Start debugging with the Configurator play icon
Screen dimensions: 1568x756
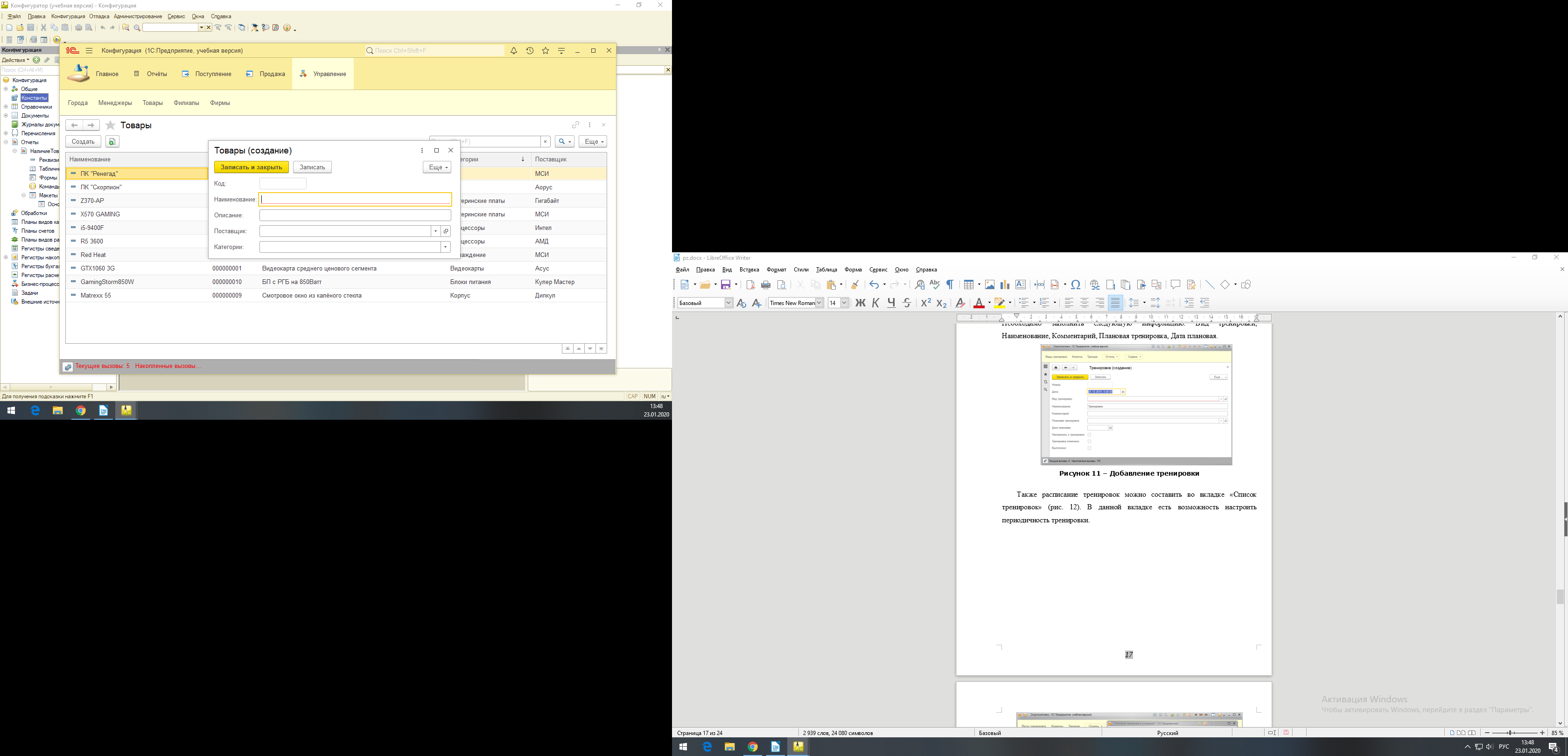coord(56,40)
